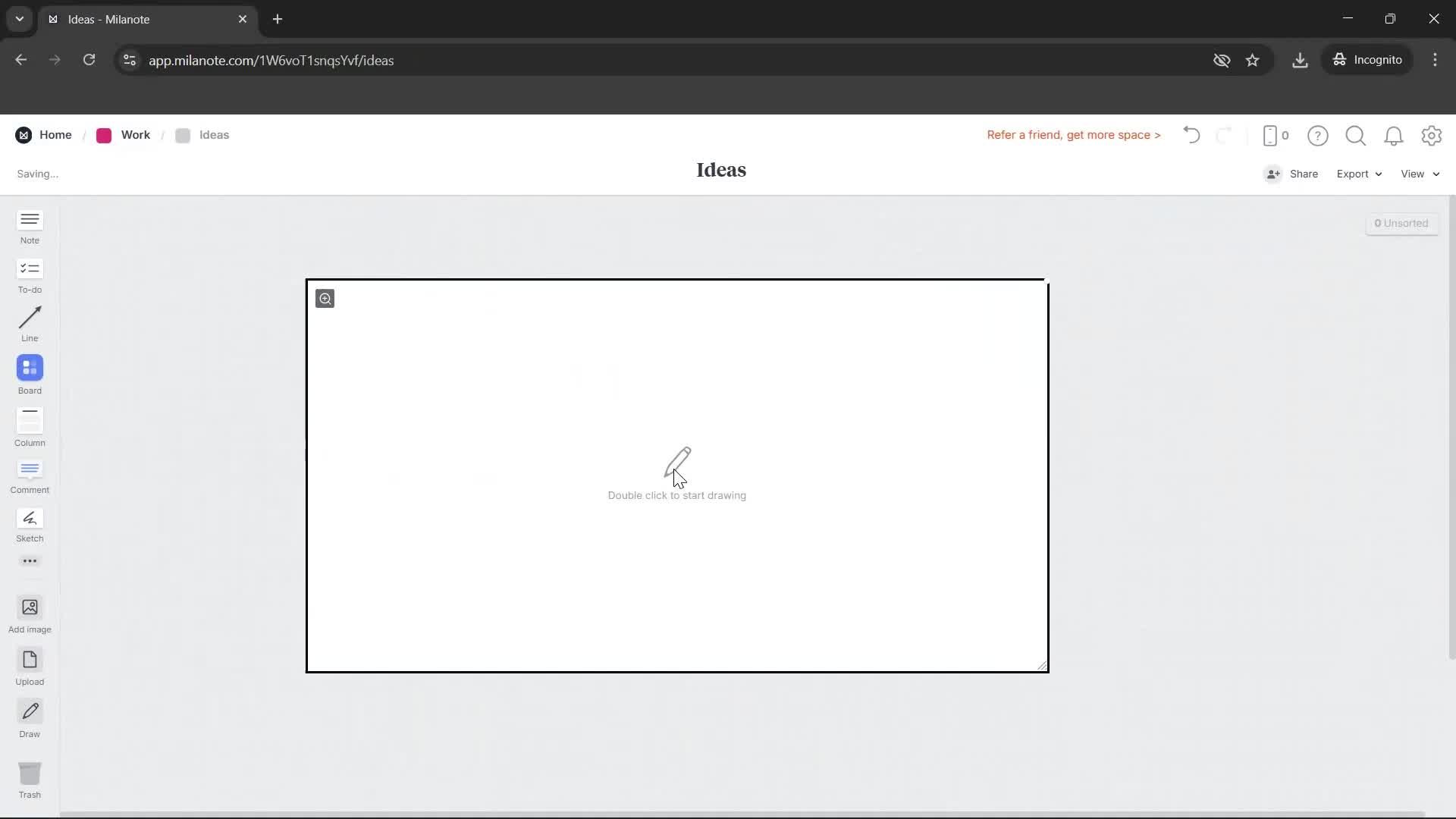This screenshot has width=1456, height=819.
Task: Click the zoom icon on the sketch card
Action: coord(325,298)
